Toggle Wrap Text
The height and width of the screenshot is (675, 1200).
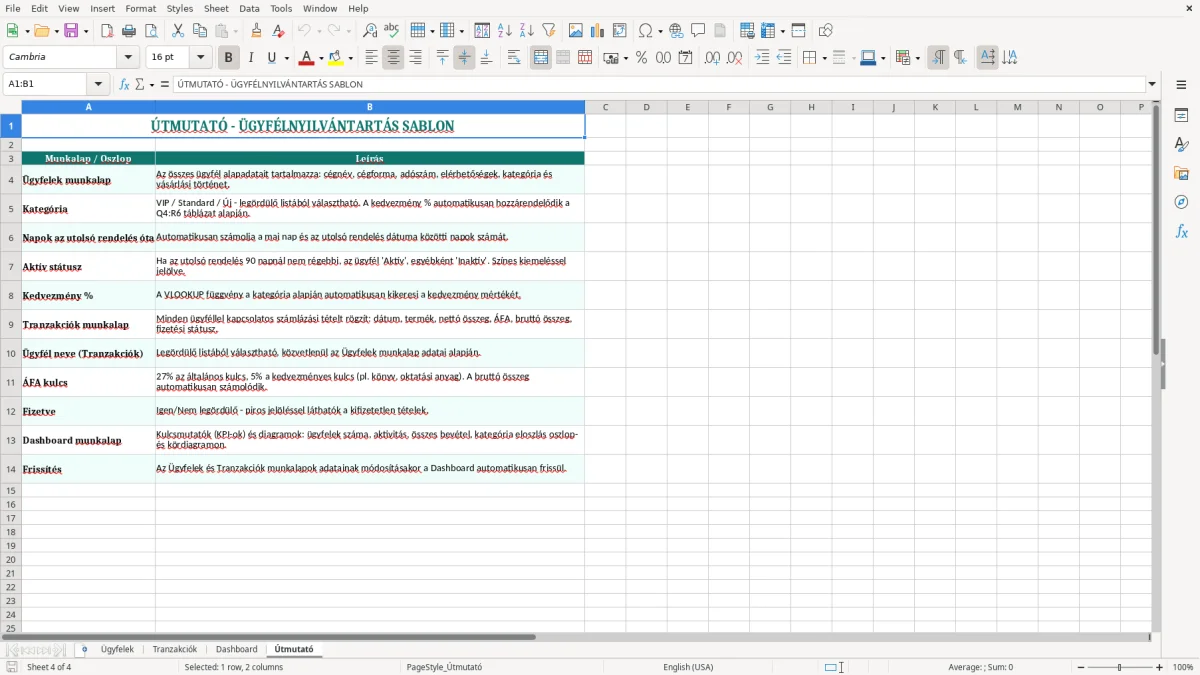point(514,58)
